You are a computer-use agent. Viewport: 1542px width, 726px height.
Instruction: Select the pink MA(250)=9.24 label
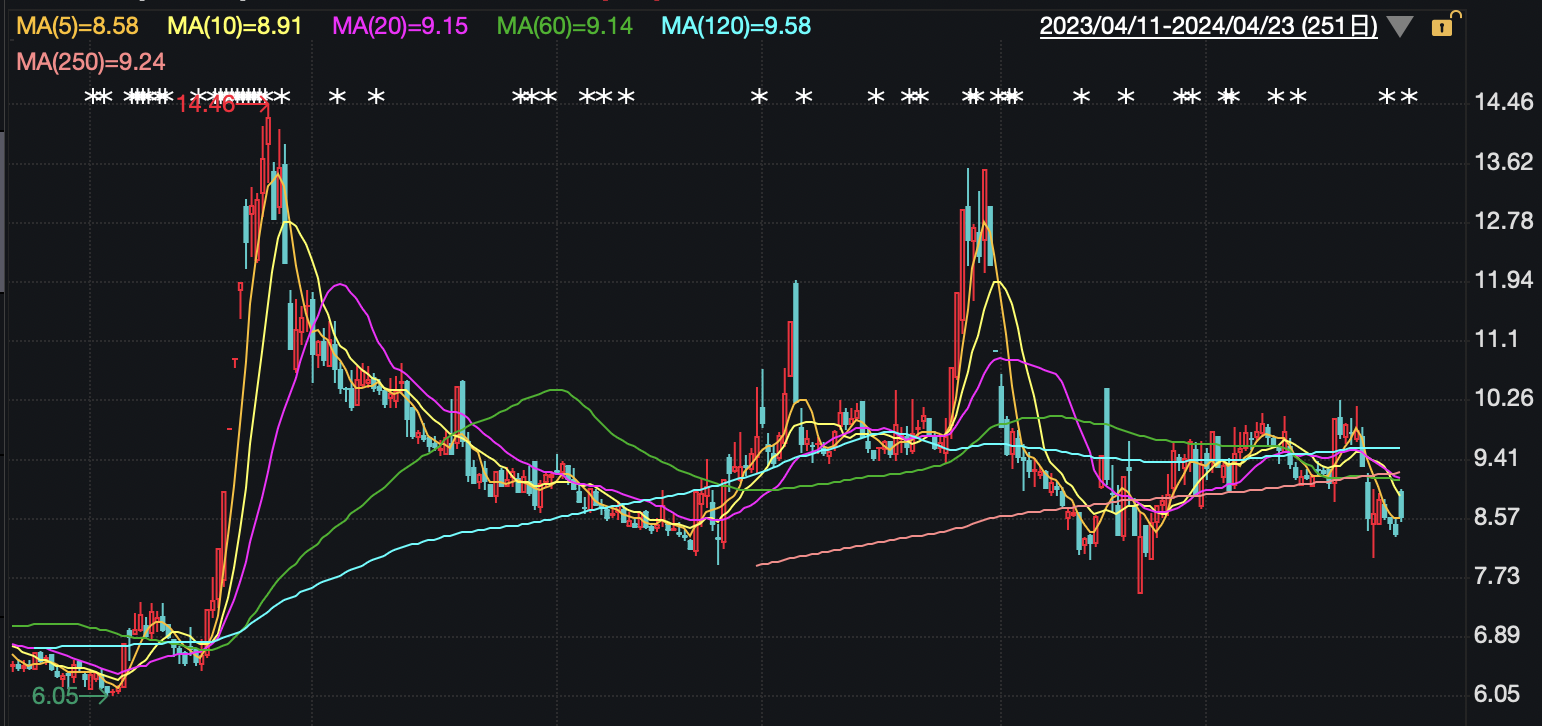tap(91, 62)
